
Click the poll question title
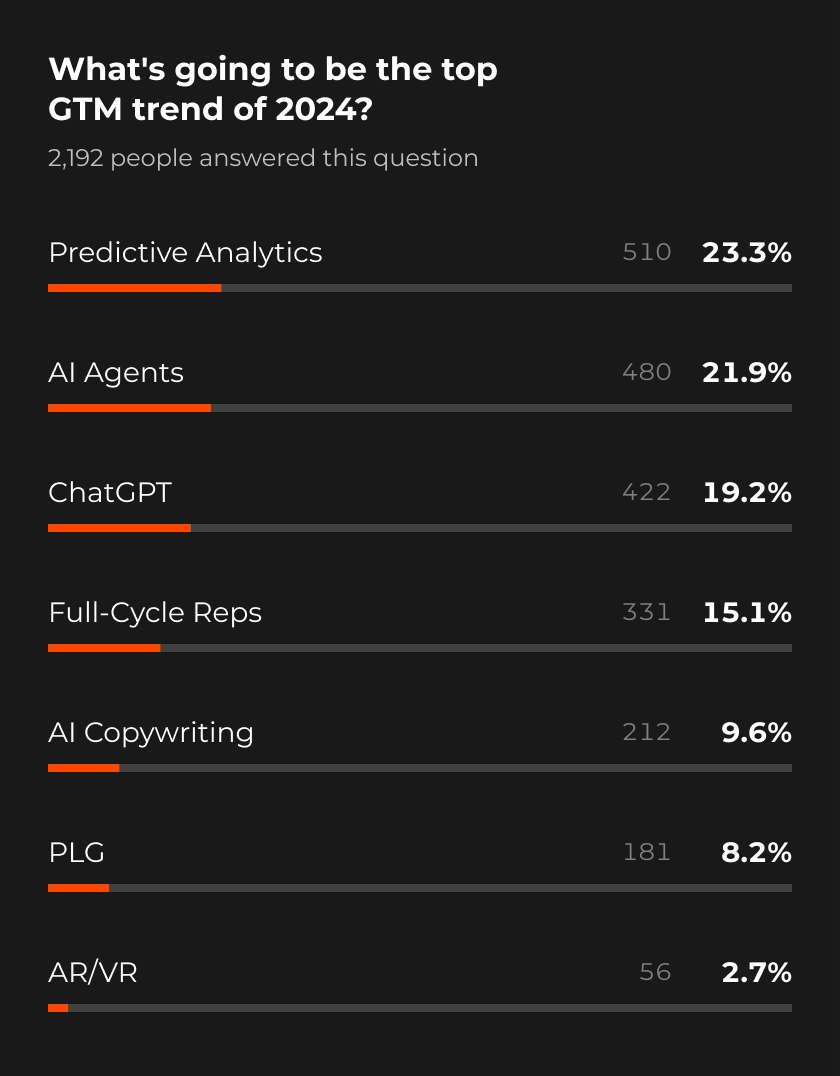pos(272,89)
